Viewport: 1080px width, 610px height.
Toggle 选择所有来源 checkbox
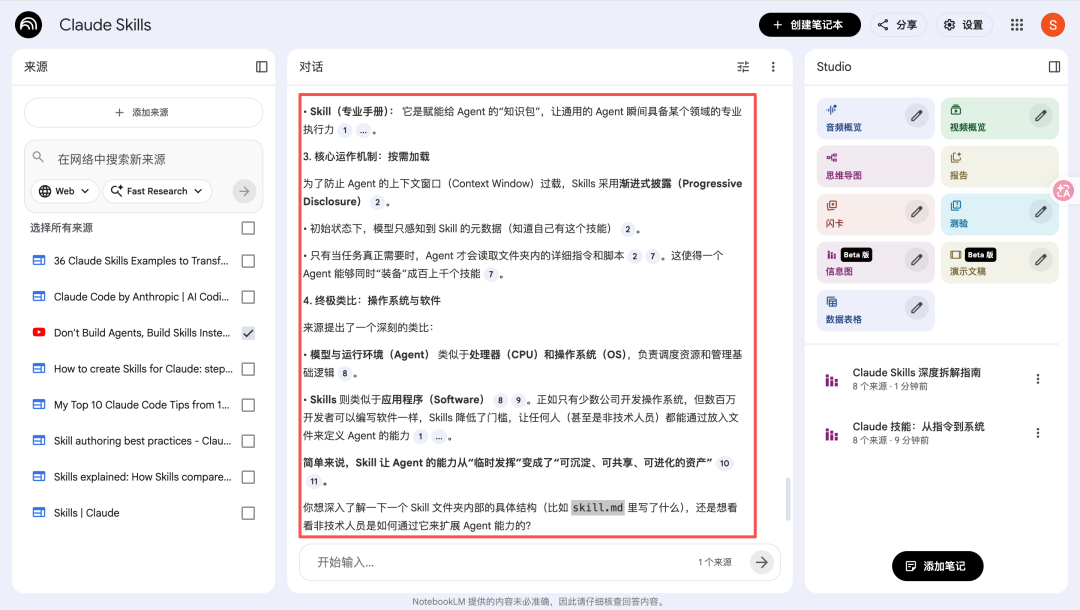click(x=248, y=228)
